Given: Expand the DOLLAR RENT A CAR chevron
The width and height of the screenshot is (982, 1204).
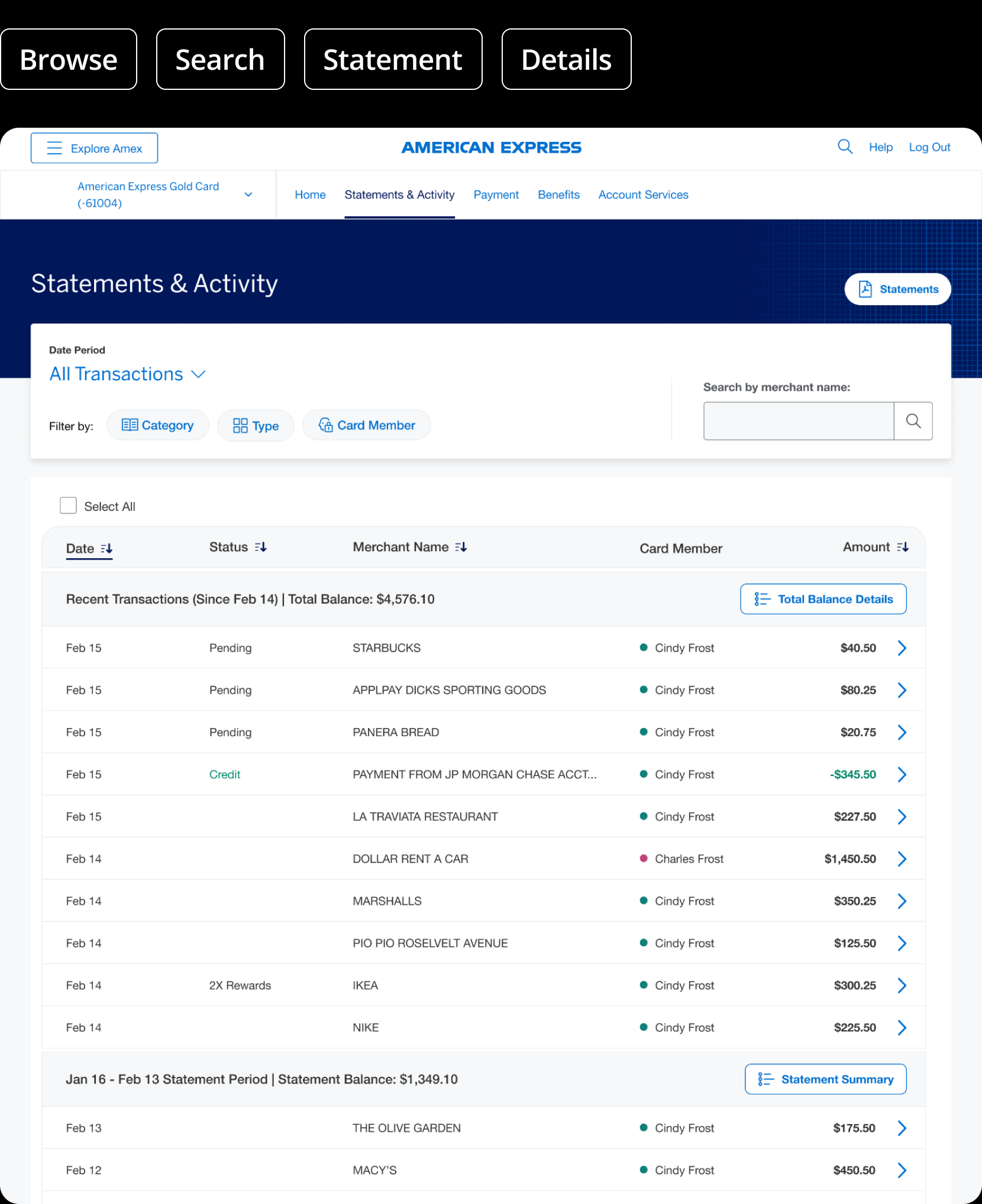Looking at the screenshot, I should click(902, 859).
